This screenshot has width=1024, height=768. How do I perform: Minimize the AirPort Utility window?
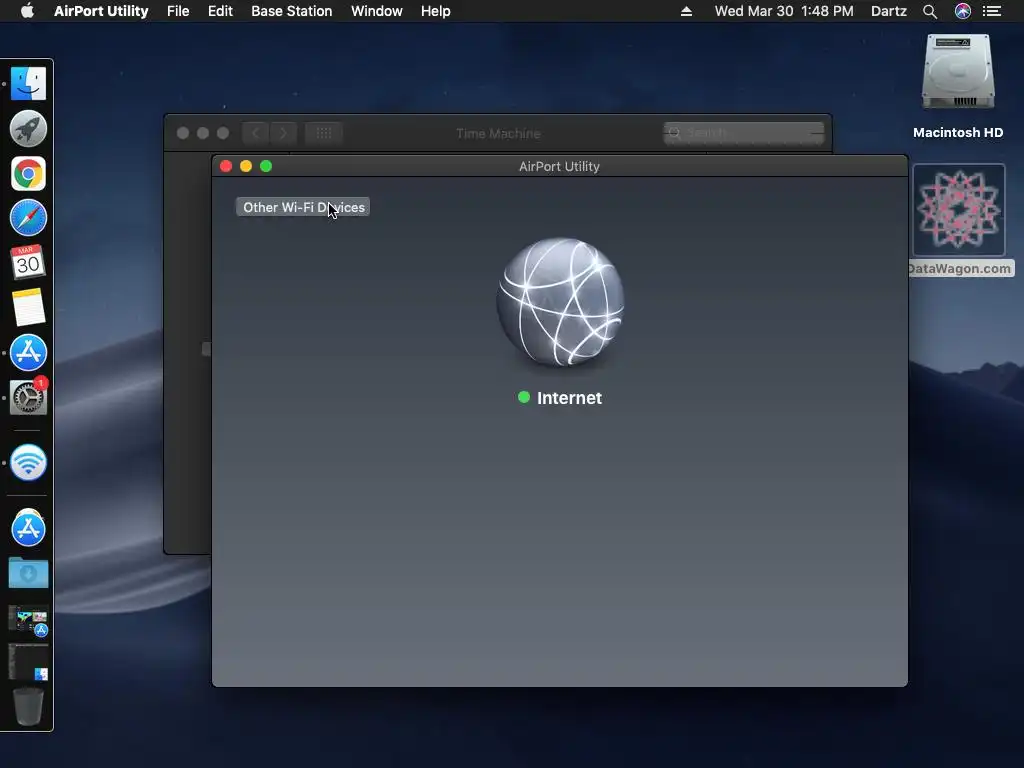click(x=246, y=167)
